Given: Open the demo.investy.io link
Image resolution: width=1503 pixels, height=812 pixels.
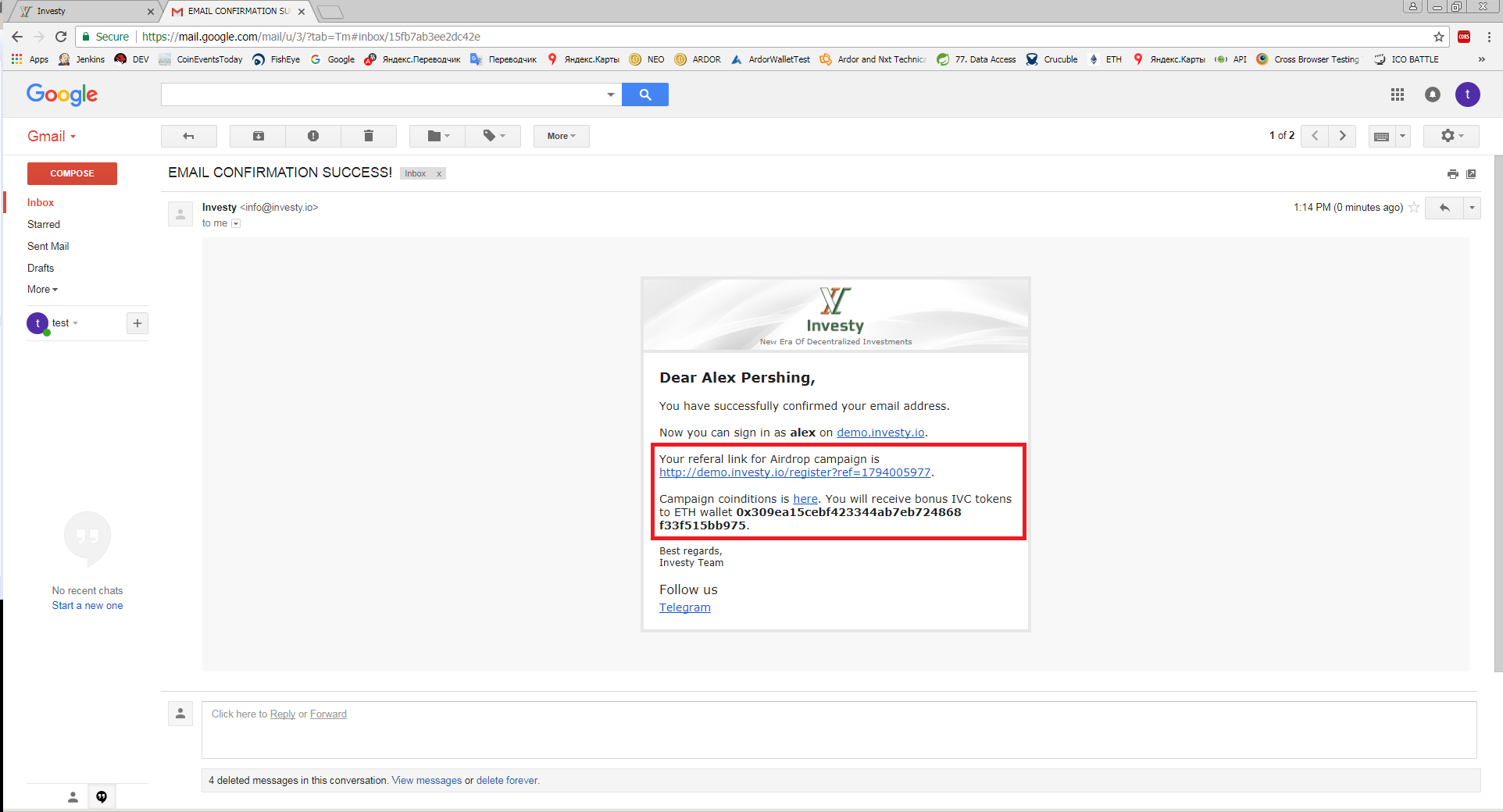Looking at the screenshot, I should 880,433.
